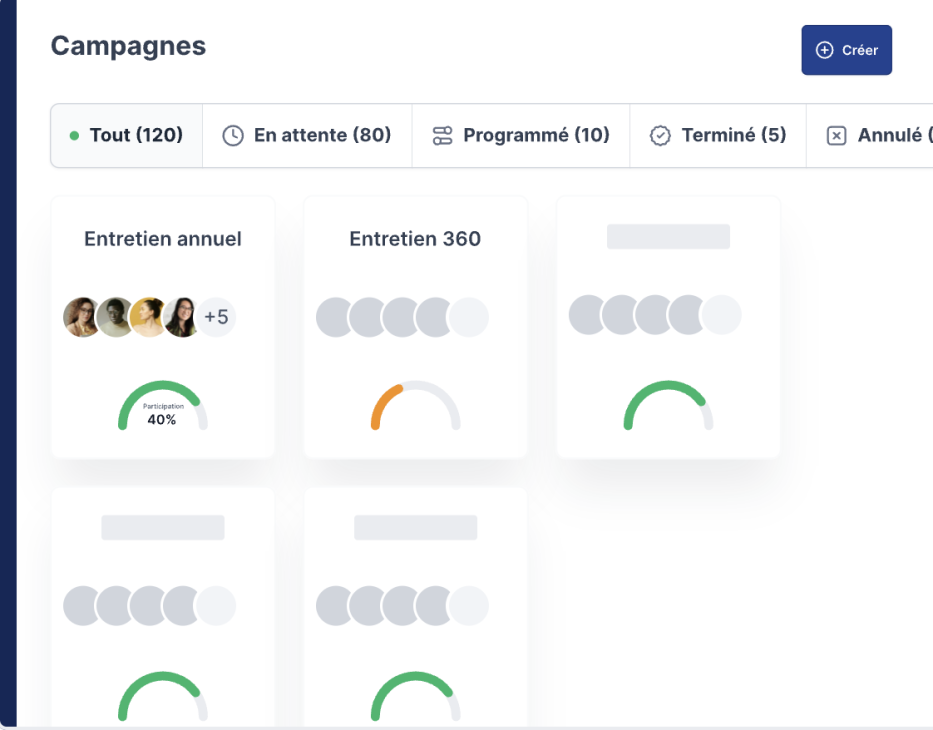Click second participant avatar in Entretien annuel

tap(116, 318)
